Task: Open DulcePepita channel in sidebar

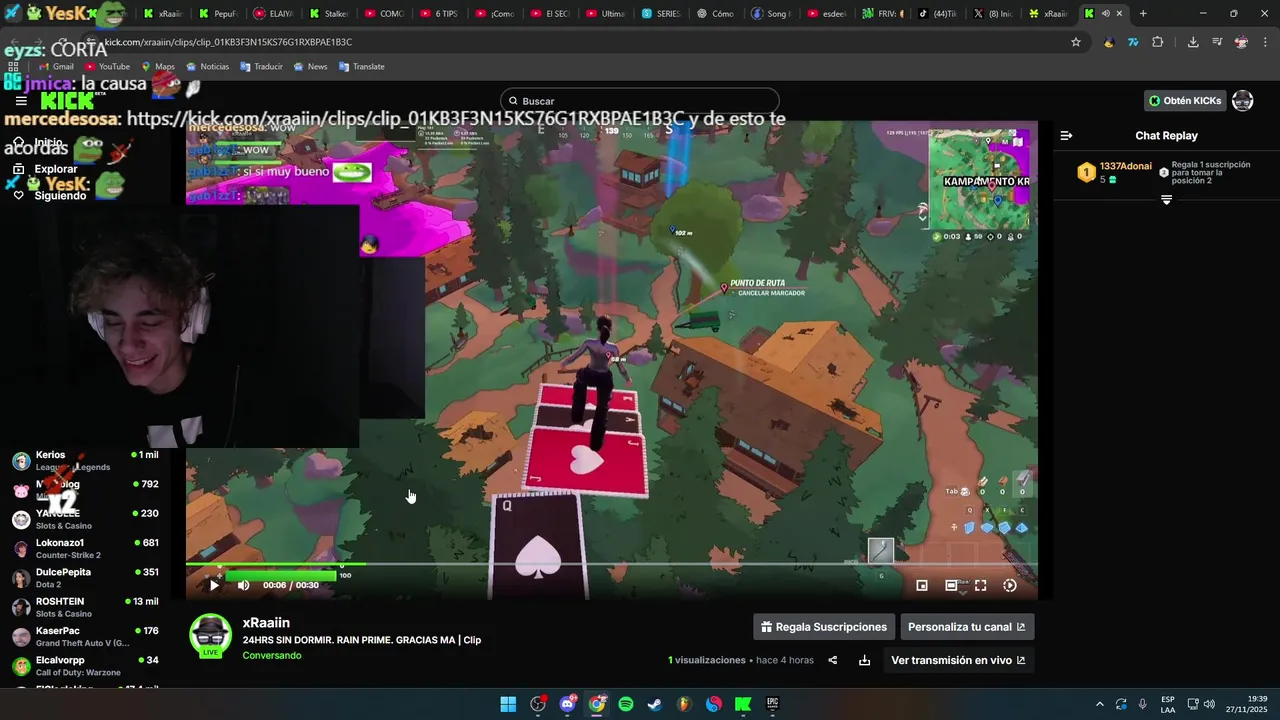Action: (x=85, y=578)
